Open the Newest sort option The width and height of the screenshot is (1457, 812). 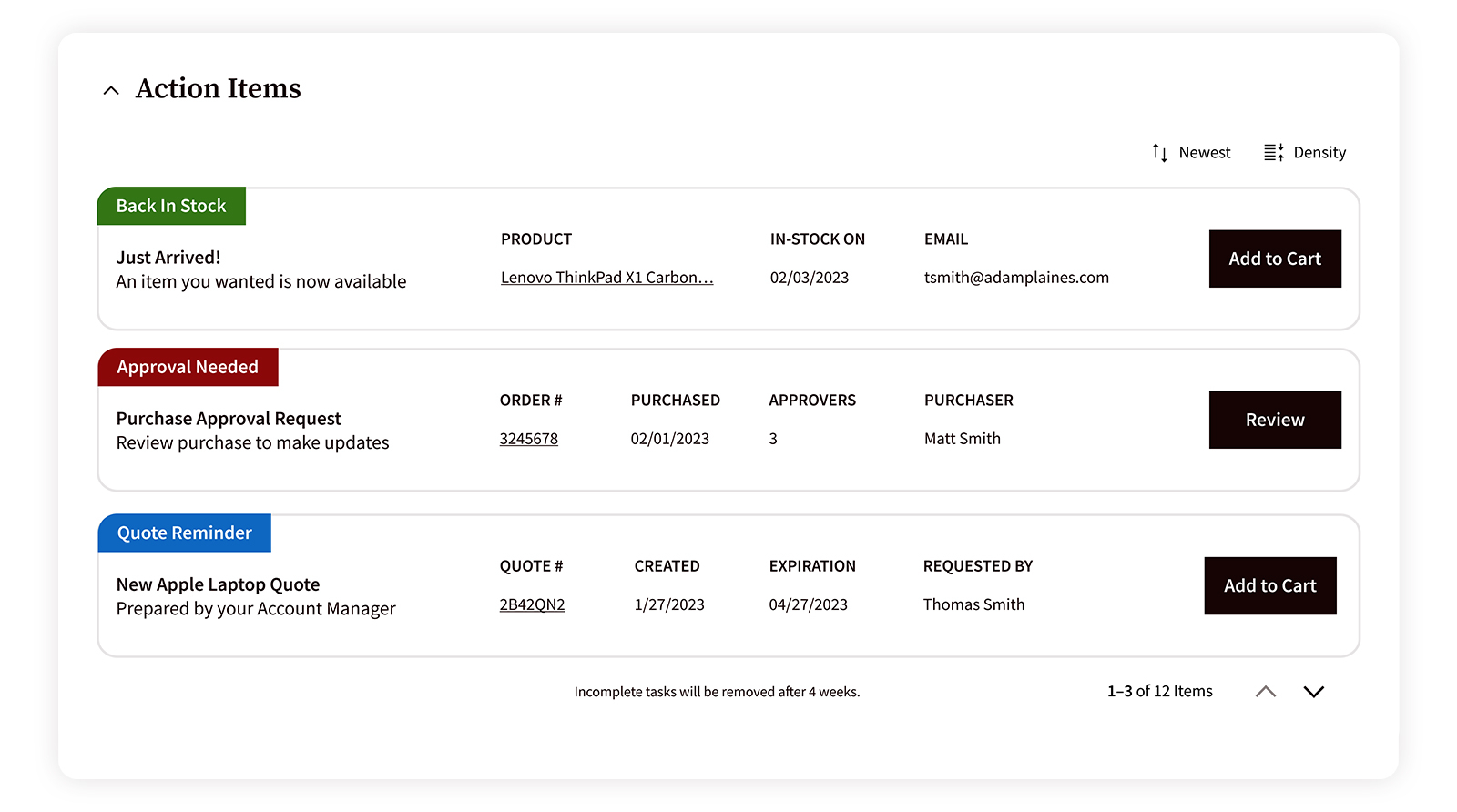[1204, 153]
